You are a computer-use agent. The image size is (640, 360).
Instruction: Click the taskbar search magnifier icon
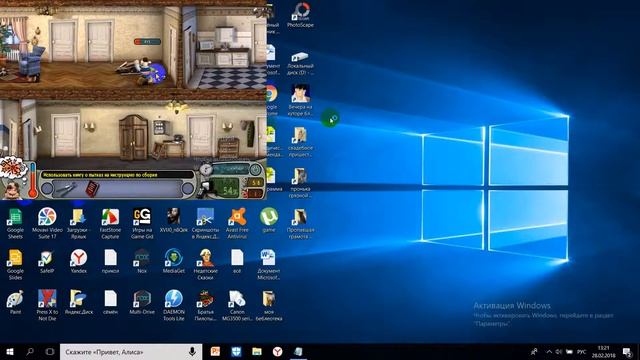tap(30, 351)
